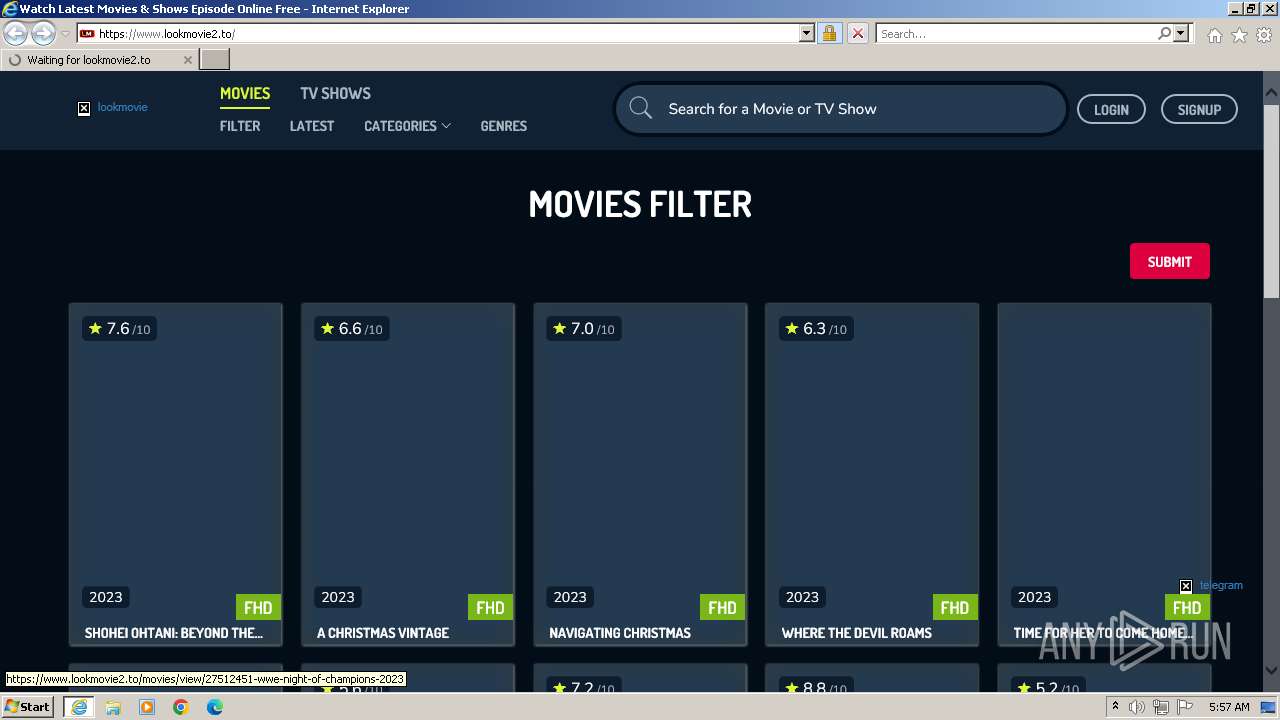Click the taskbar clock showing 5:57 AM

pos(1229,707)
